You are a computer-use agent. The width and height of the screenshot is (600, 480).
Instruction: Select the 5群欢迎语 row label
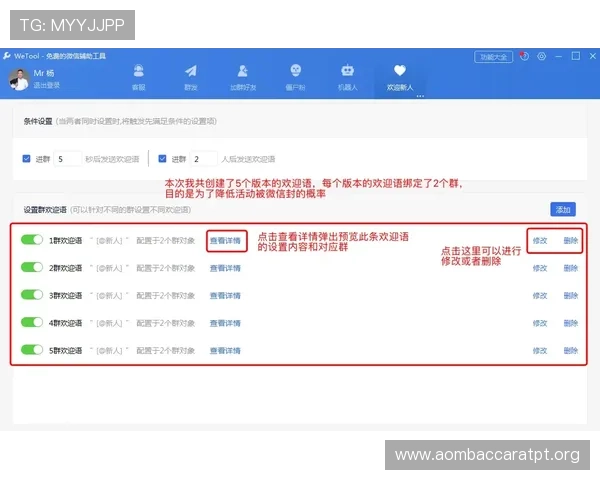click(x=65, y=351)
